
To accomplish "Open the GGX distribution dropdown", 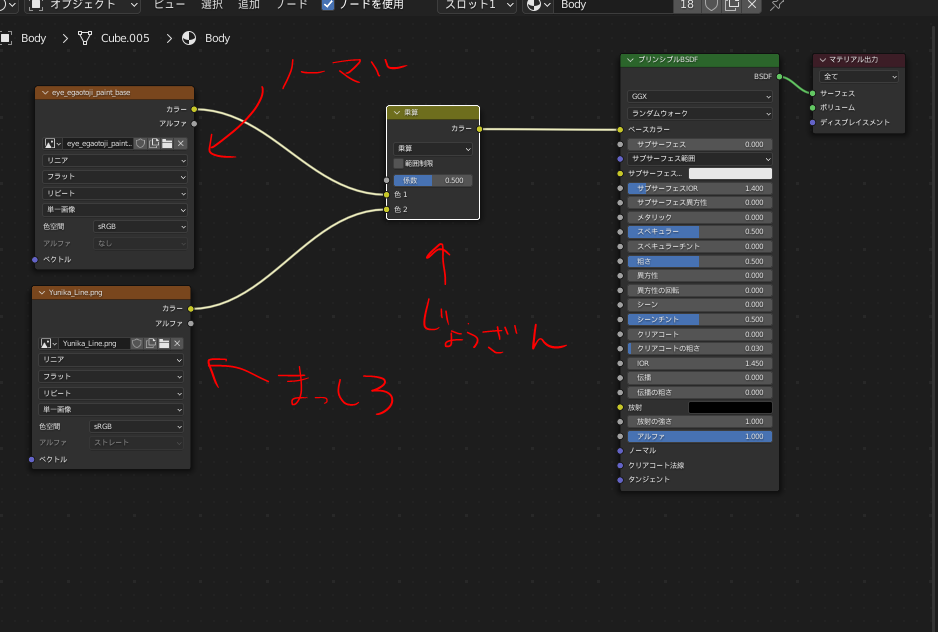I will (699, 97).
